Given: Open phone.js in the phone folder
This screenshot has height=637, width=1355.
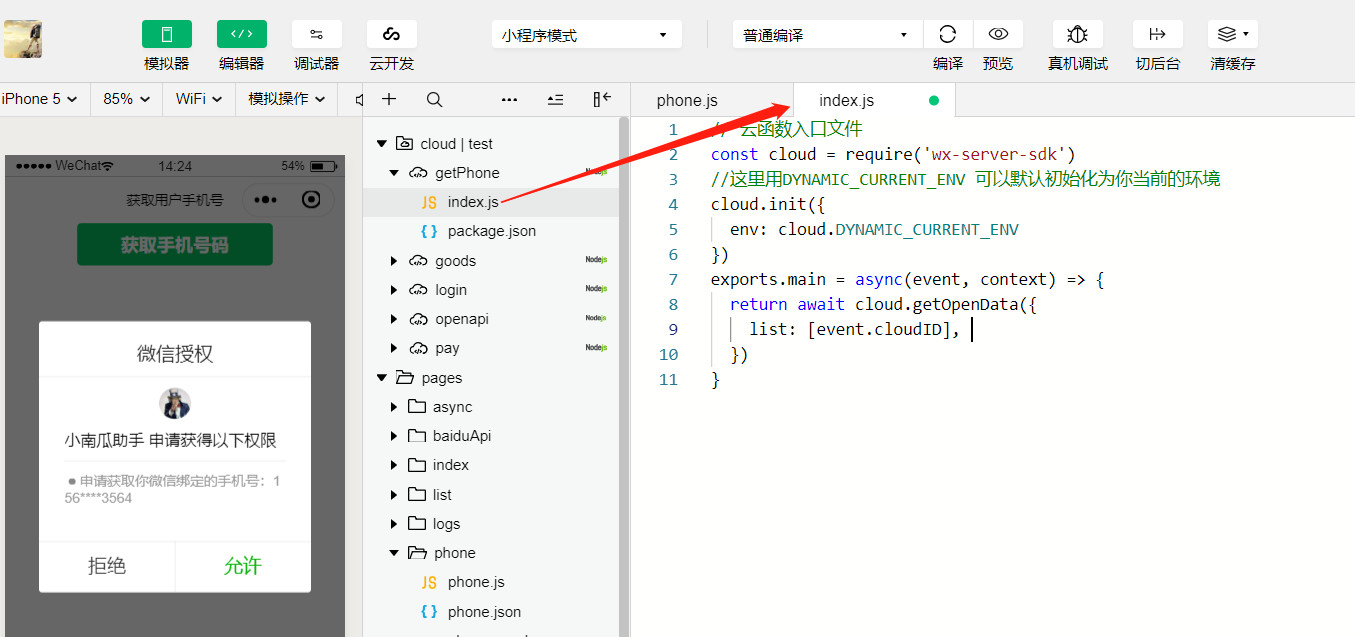Looking at the screenshot, I should tap(475, 582).
